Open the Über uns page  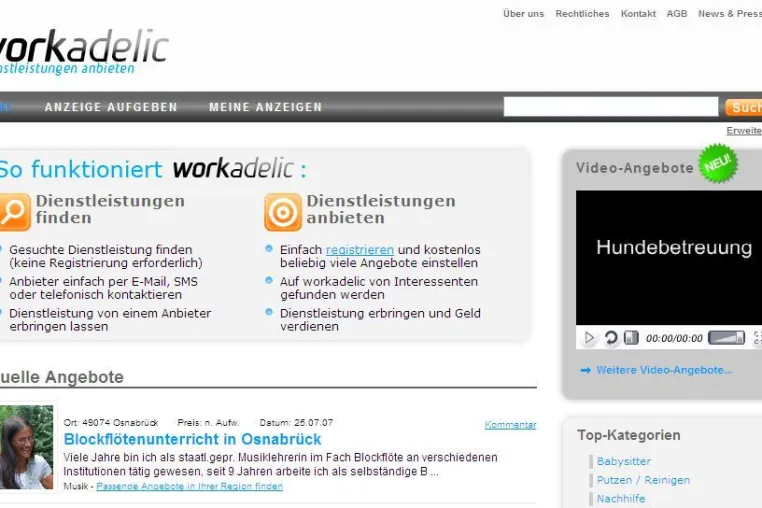coord(523,14)
